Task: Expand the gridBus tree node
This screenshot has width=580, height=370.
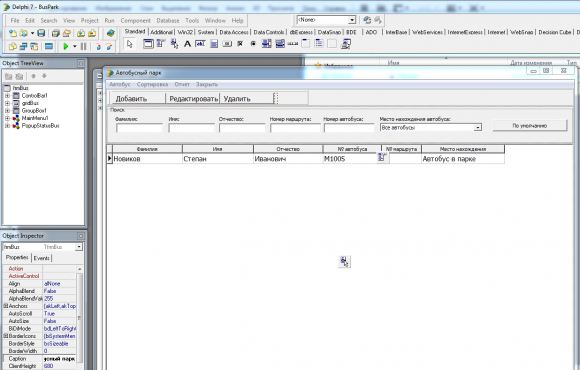Action: pos(7,103)
